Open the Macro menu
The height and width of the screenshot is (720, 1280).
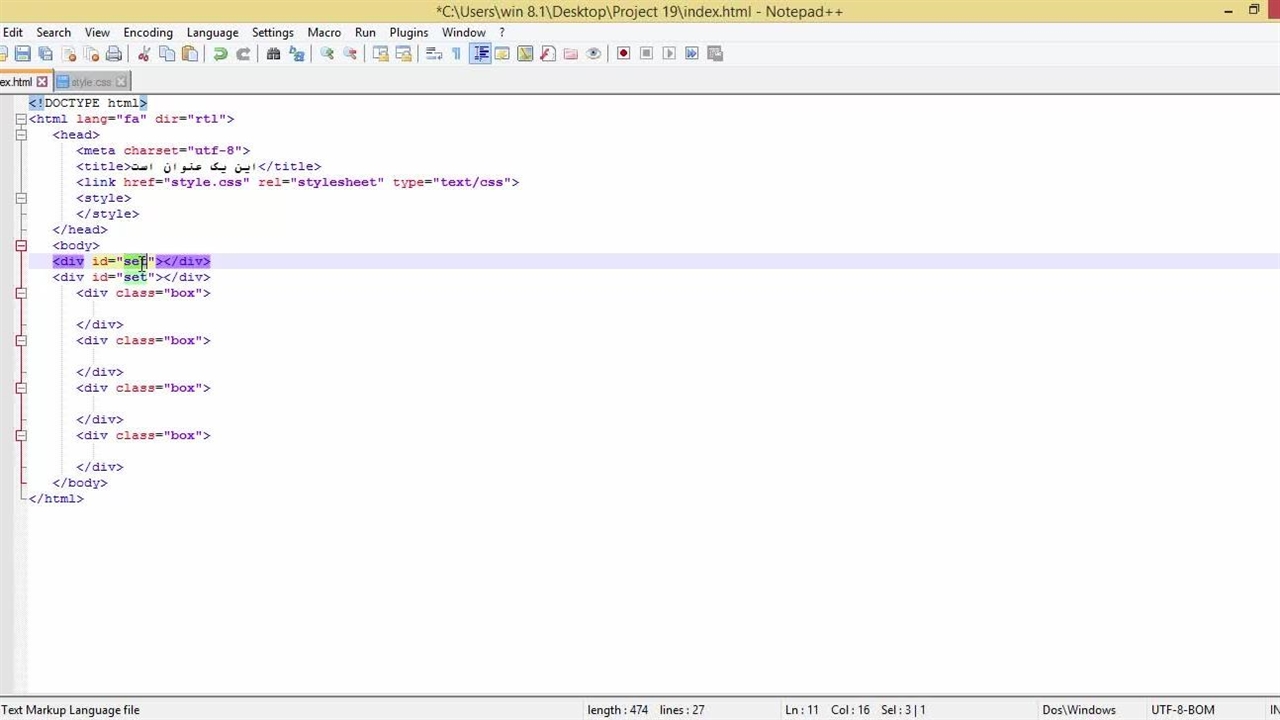pyautogui.click(x=324, y=32)
